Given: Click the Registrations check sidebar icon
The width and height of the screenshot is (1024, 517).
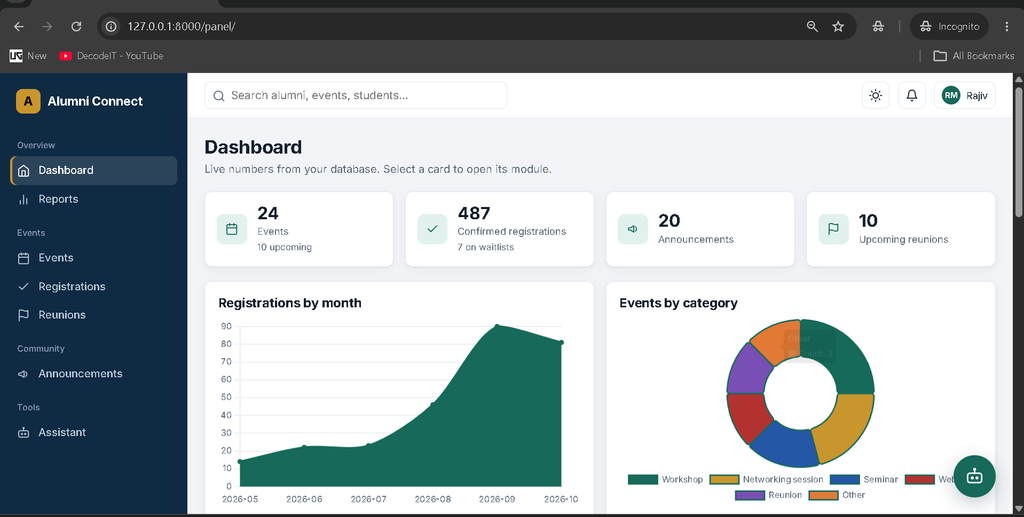Looking at the screenshot, I should click(x=24, y=287).
